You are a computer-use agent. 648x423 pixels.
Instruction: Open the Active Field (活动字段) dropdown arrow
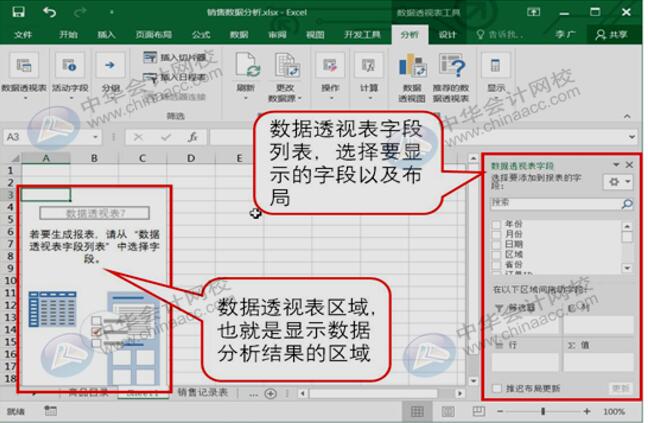click(x=71, y=98)
